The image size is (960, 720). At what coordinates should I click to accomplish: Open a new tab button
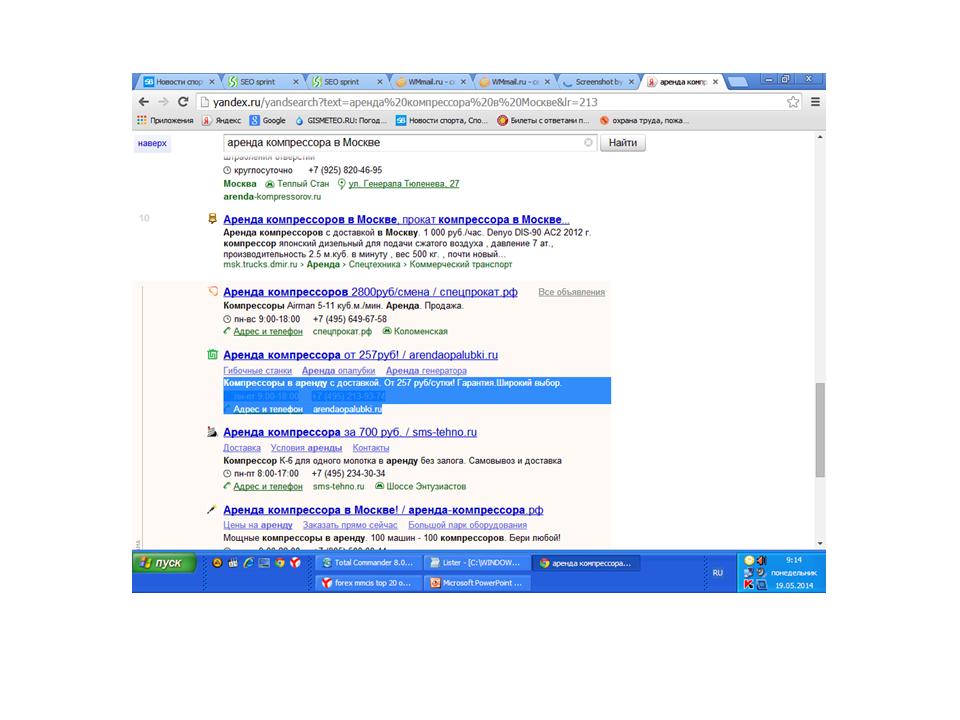[738, 82]
